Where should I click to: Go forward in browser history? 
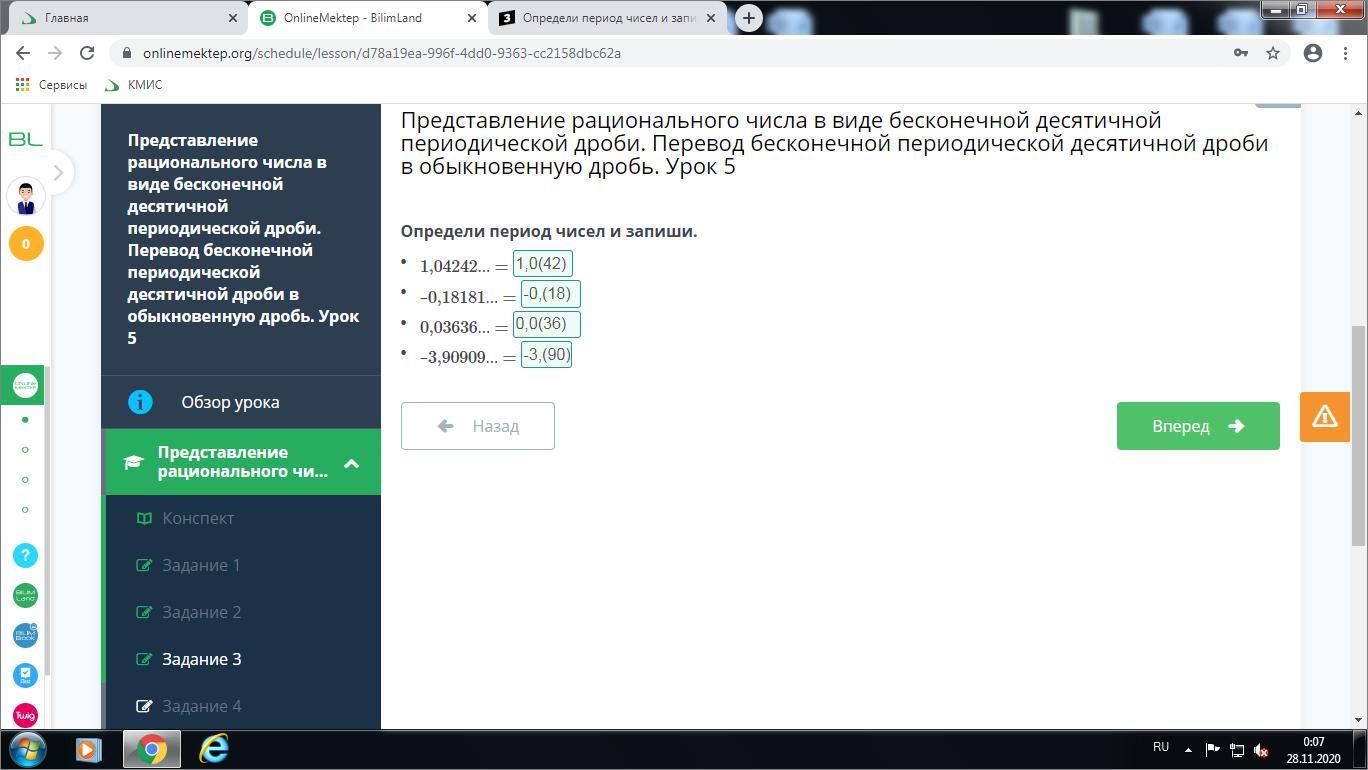point(55,53)
